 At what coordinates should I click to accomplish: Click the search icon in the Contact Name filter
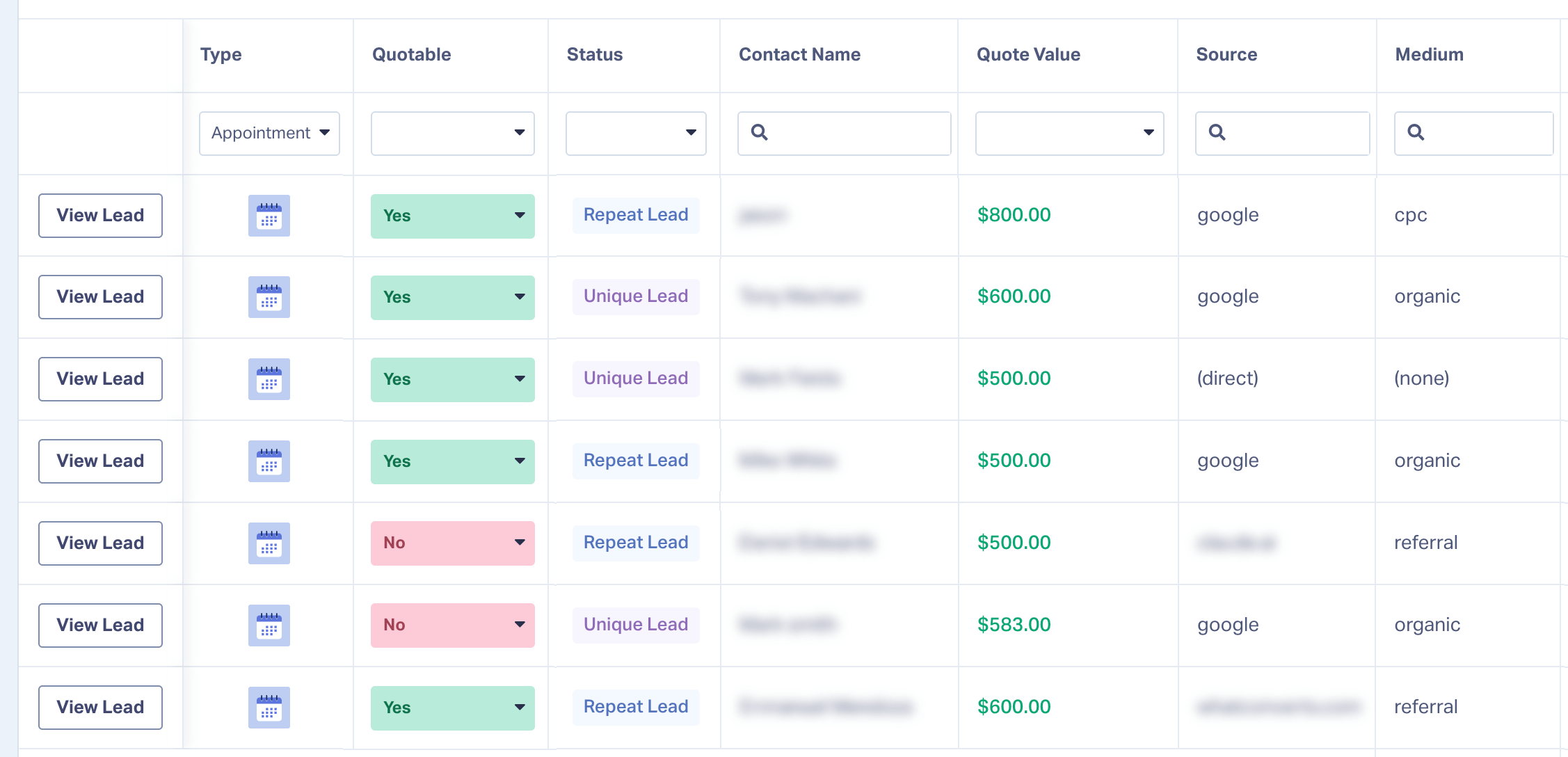pyautogui.click(x=759, y=133)
